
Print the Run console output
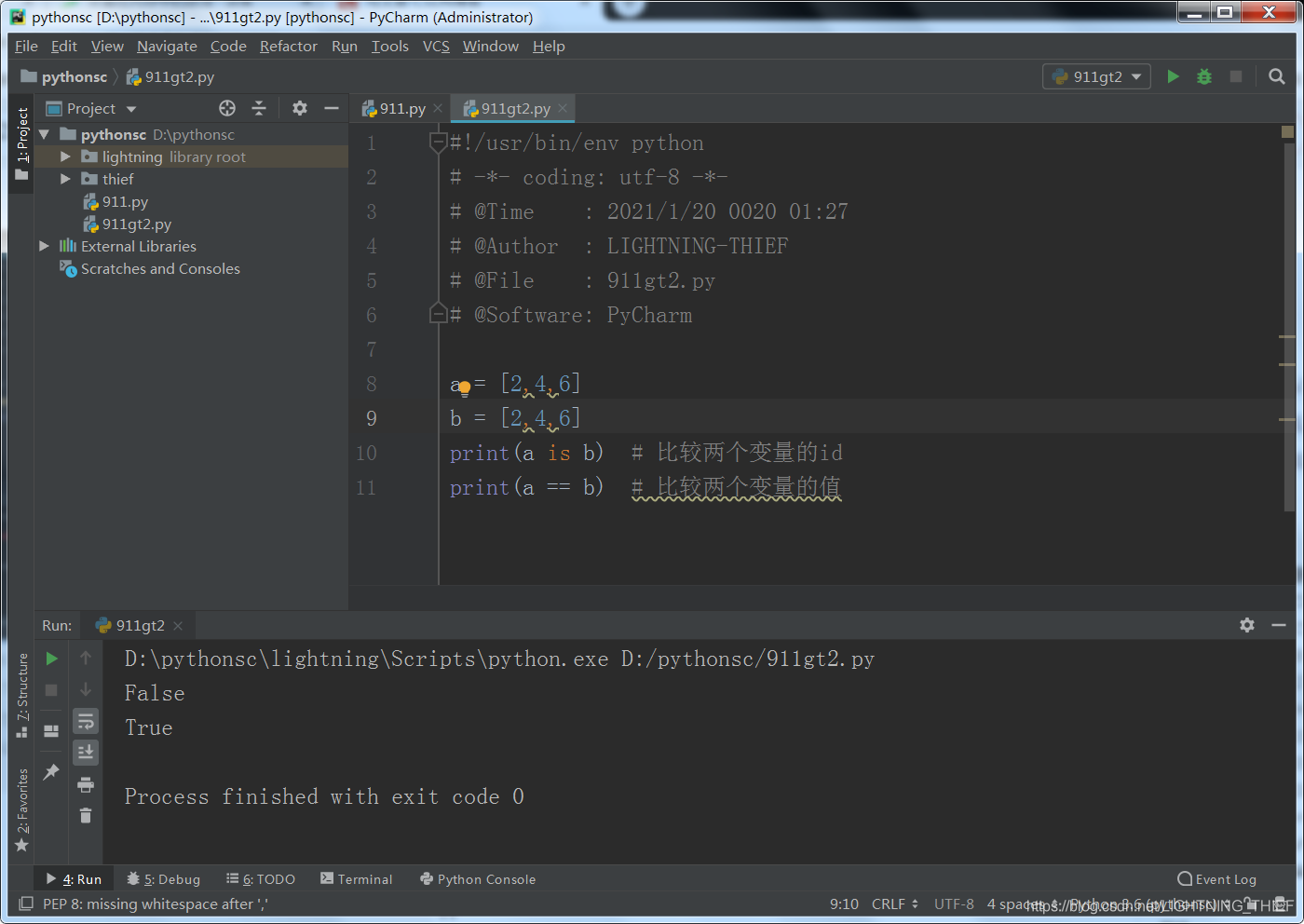(86, 784)
